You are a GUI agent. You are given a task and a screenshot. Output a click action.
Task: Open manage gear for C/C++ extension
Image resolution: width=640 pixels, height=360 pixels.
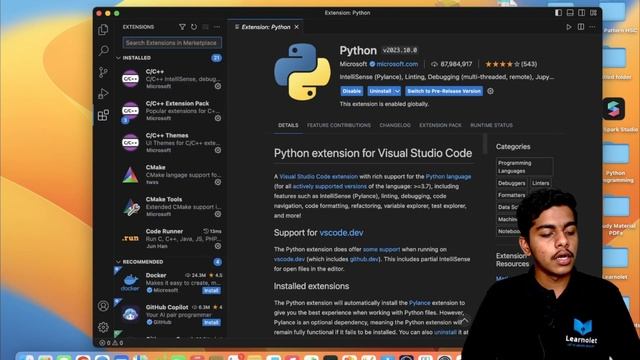coord(218,86)
